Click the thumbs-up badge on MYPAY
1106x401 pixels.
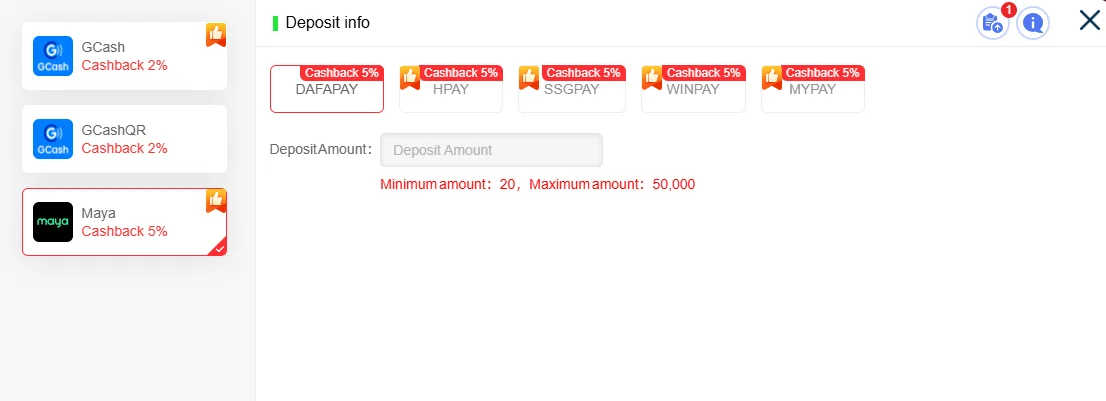pos(772,78)
